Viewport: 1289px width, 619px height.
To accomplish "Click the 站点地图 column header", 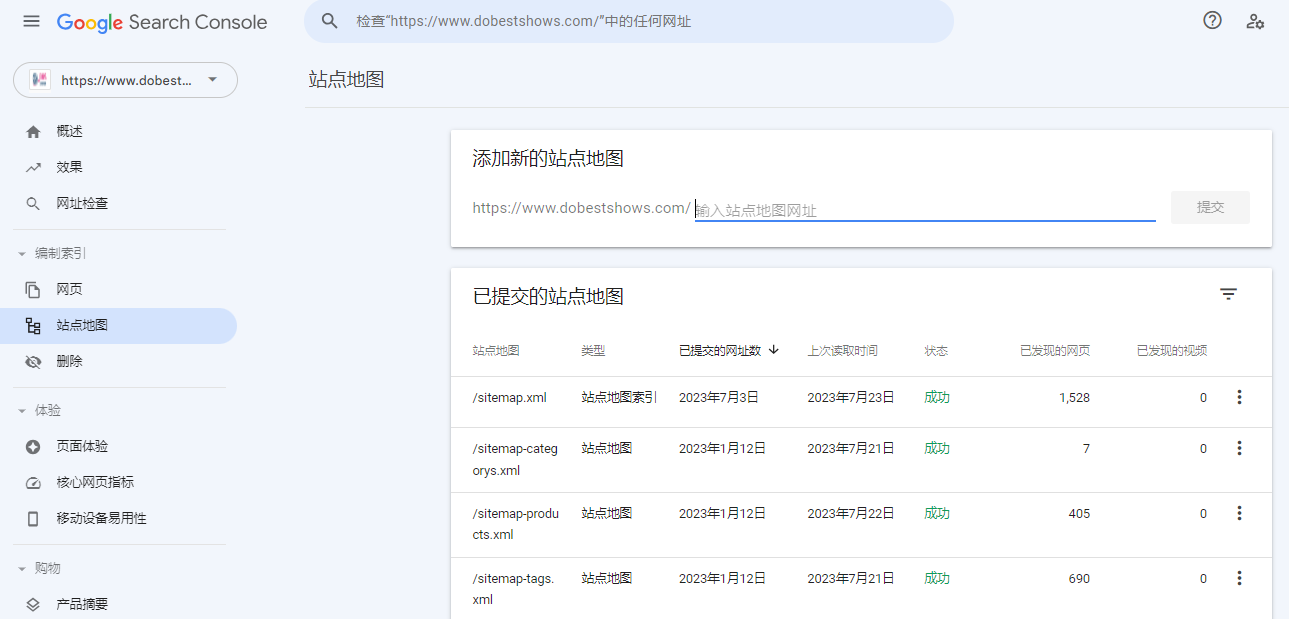I will 496,351.
